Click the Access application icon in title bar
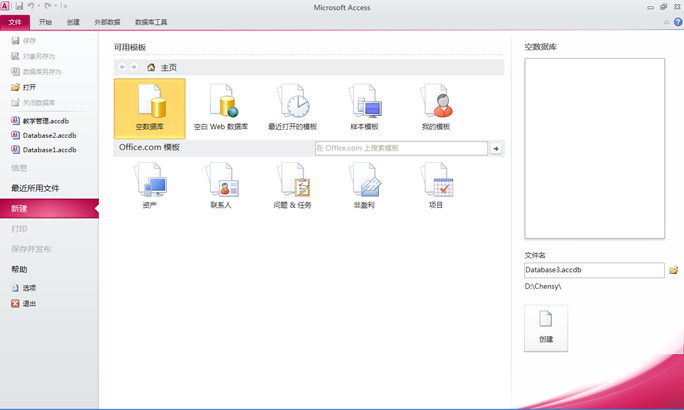 [x=5, y=6]
